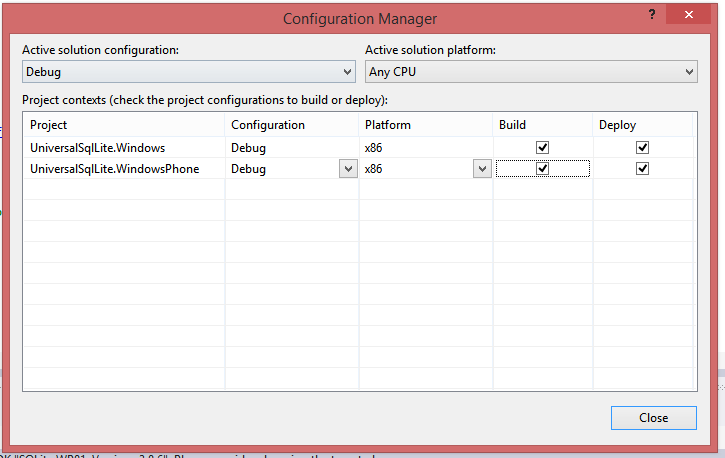Uncheck Build for UniversalSqlLite.Windows
The image size is (725, 458).
tap(542, 147)
